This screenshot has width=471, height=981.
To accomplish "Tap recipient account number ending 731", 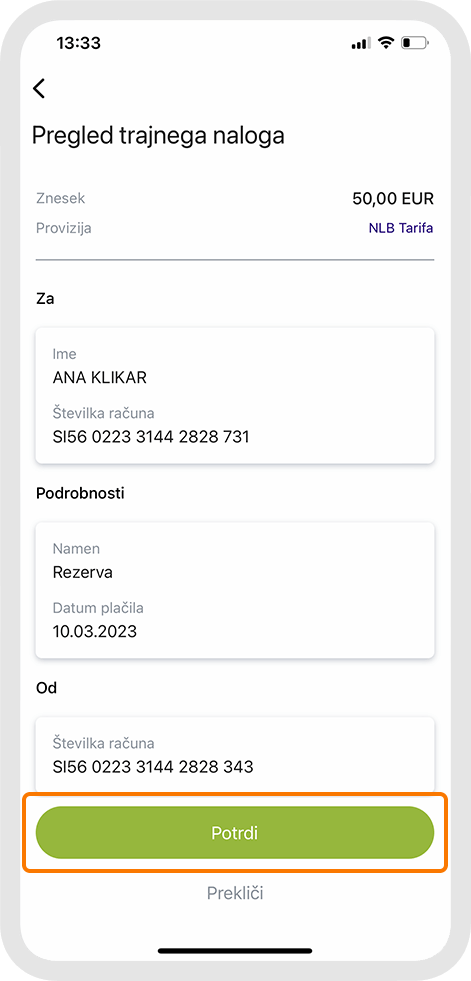I will (151, 437).
